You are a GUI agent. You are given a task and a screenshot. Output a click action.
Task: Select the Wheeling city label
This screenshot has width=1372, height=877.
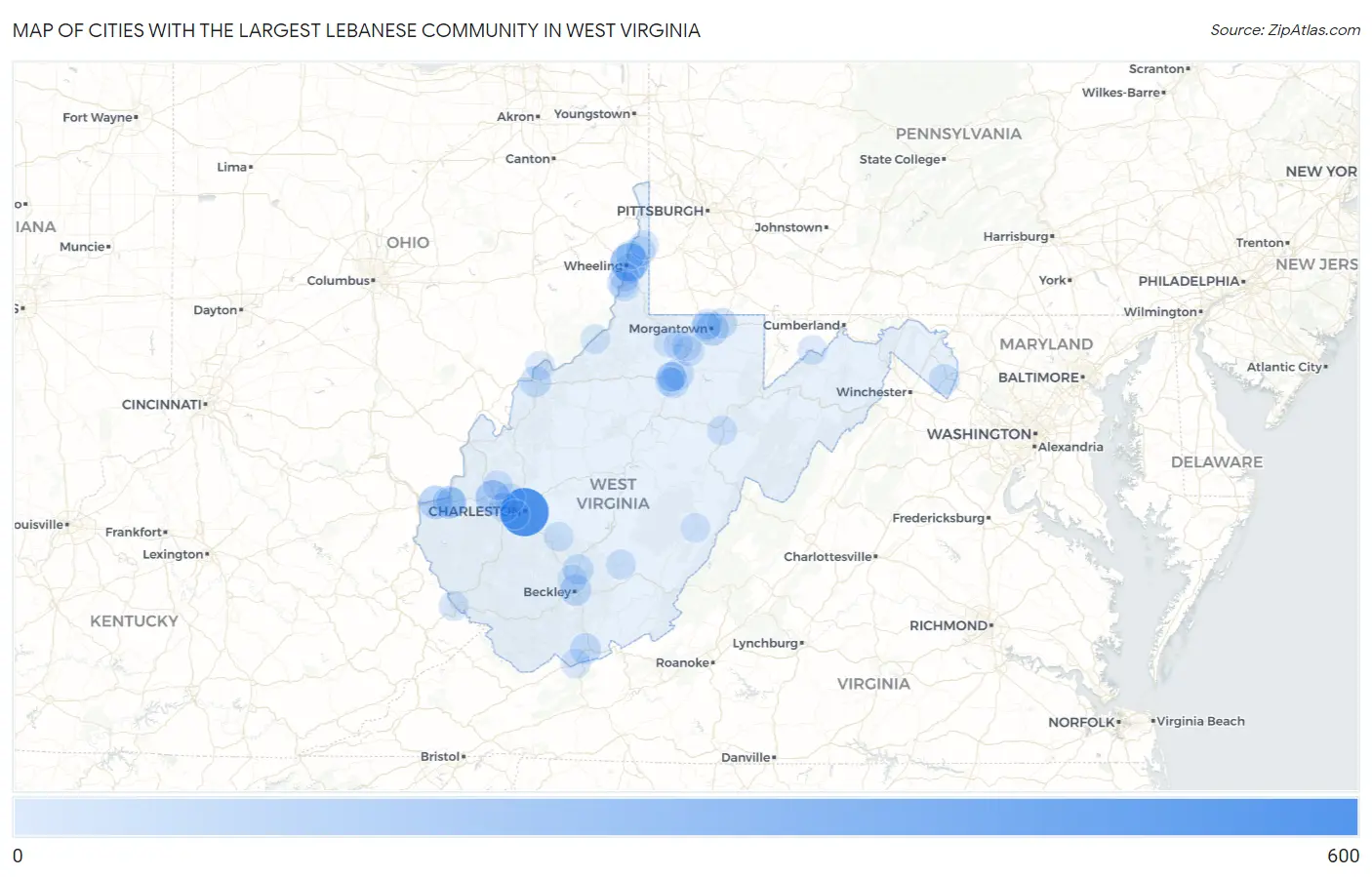click(592, 265)
